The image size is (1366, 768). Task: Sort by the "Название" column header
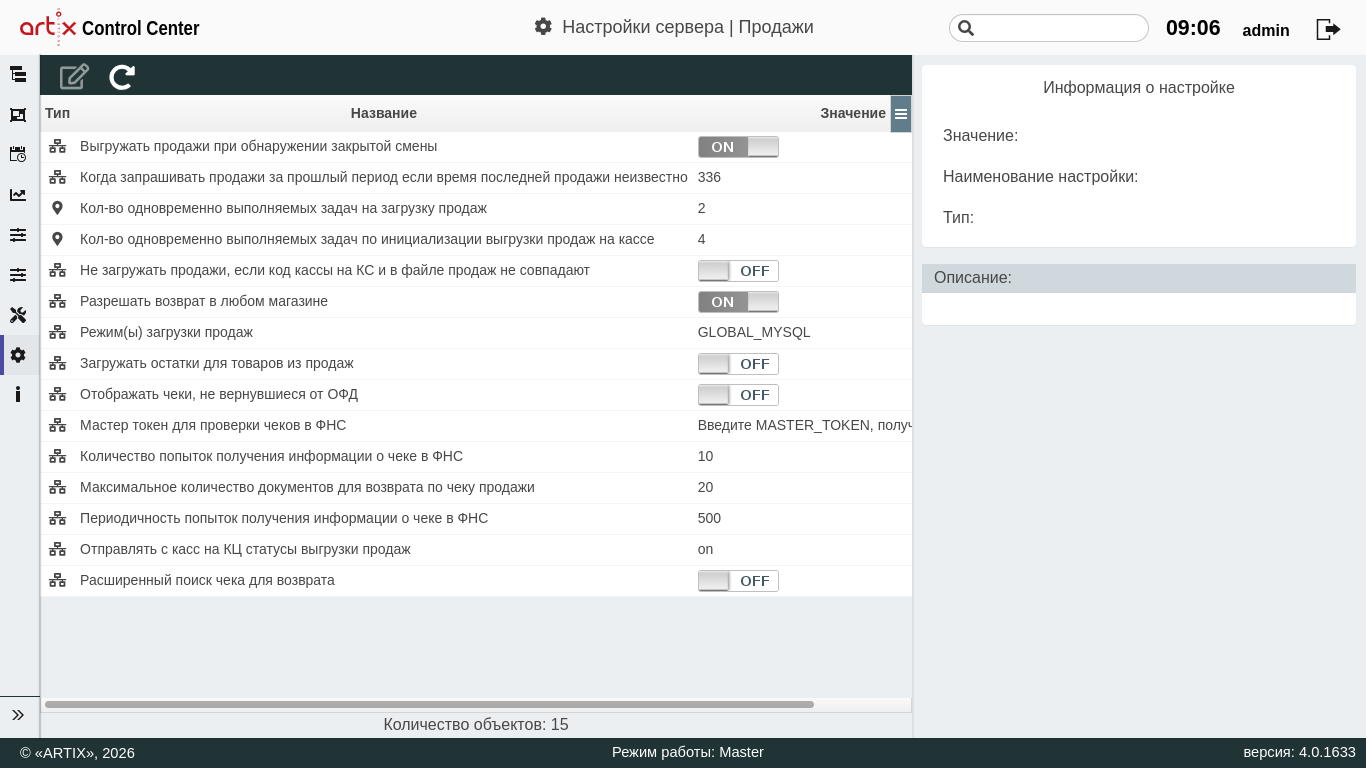383,114
